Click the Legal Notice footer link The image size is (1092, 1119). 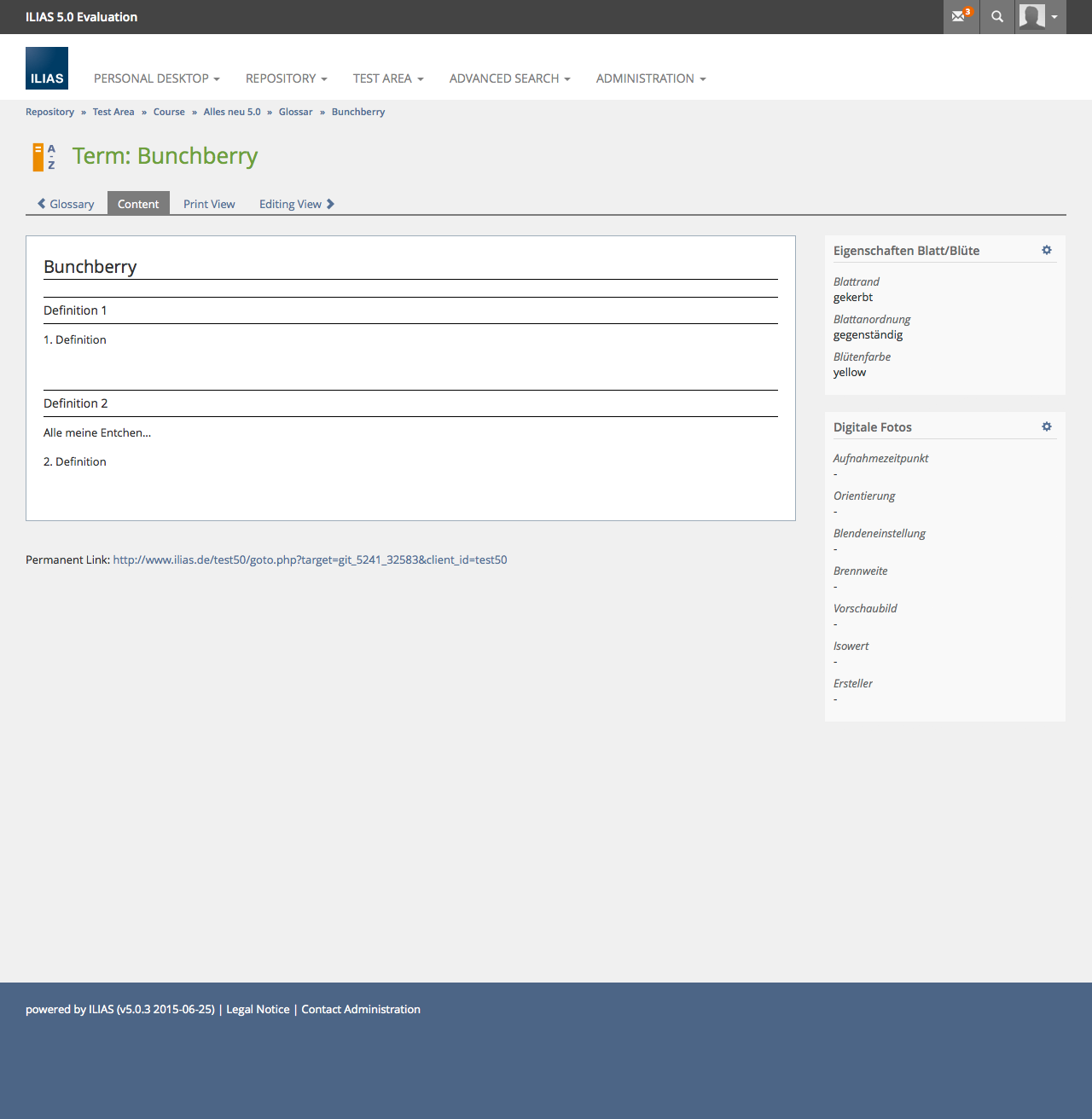258,1009
